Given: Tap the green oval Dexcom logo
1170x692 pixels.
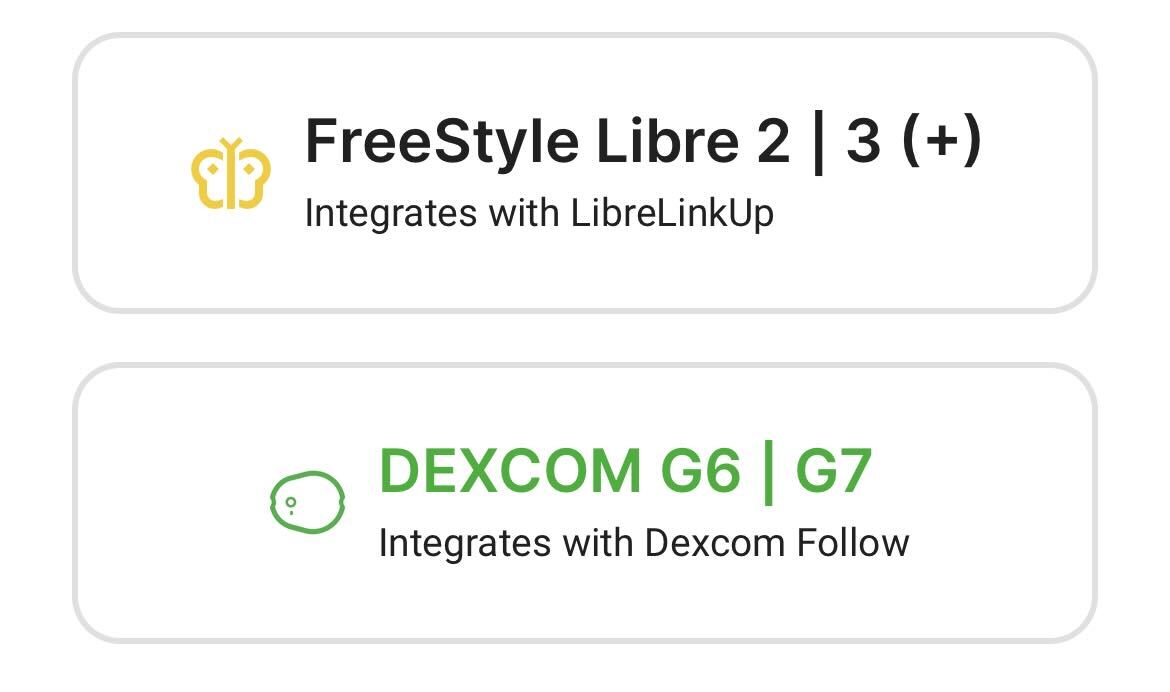Looking at the screenshot, I should 307,502.
